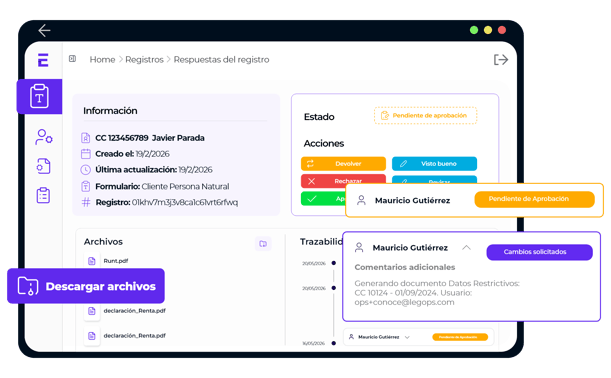Click the download folder icon beside Archivos

coord(263,244)
